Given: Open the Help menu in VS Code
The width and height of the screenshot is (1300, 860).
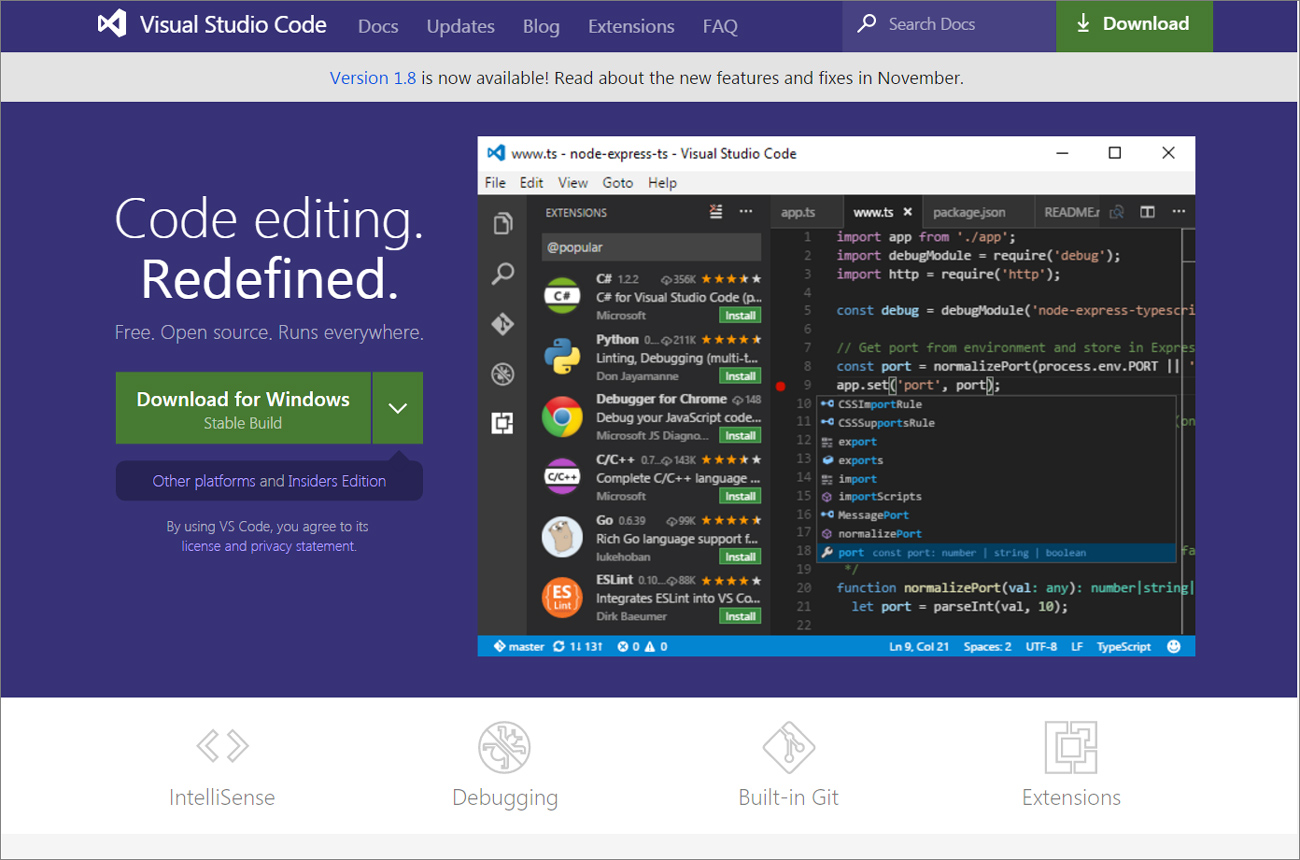Looking at the screenshot, I should pyautogui.click(x=662, y=183).
